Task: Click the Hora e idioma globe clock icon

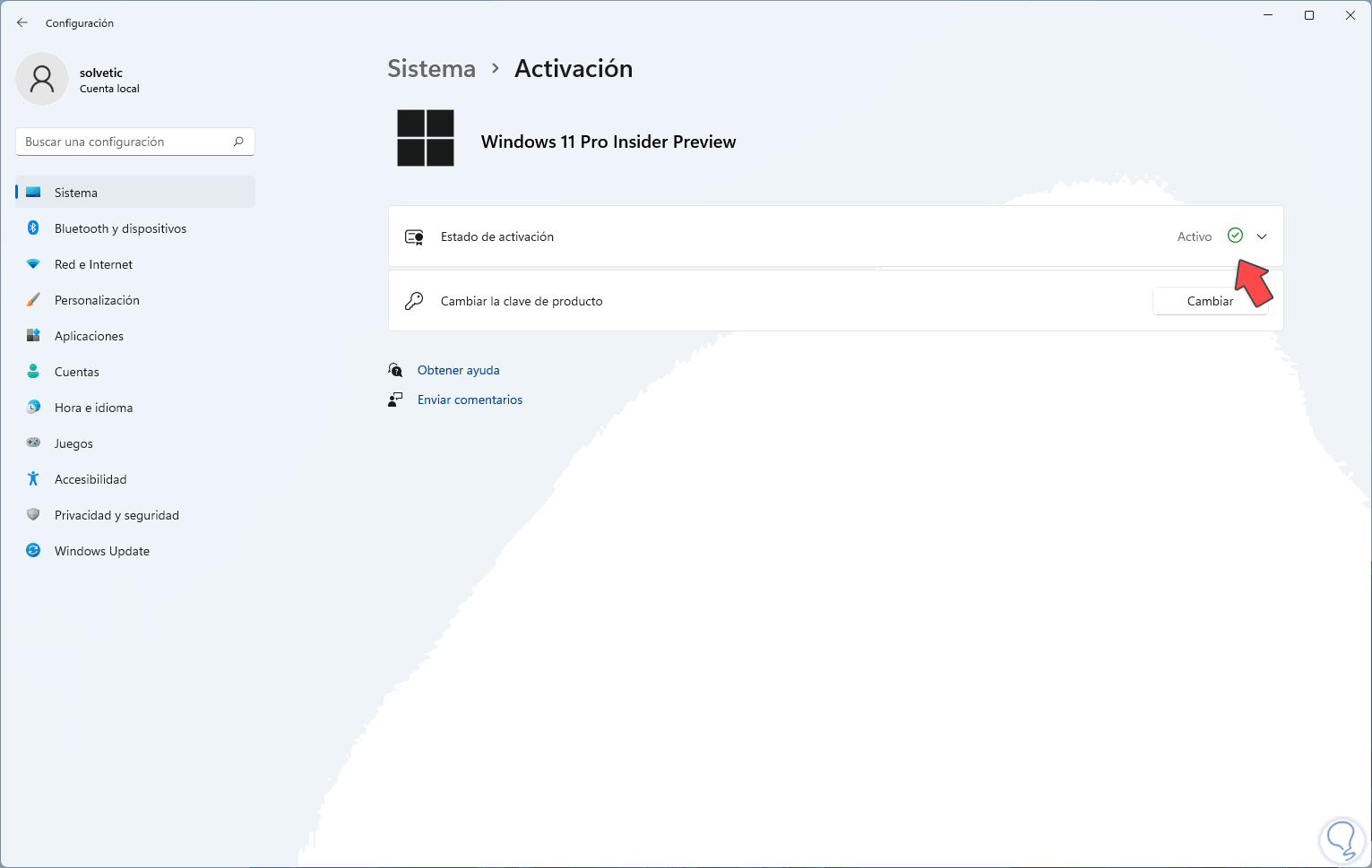Action: click(33, 408)
